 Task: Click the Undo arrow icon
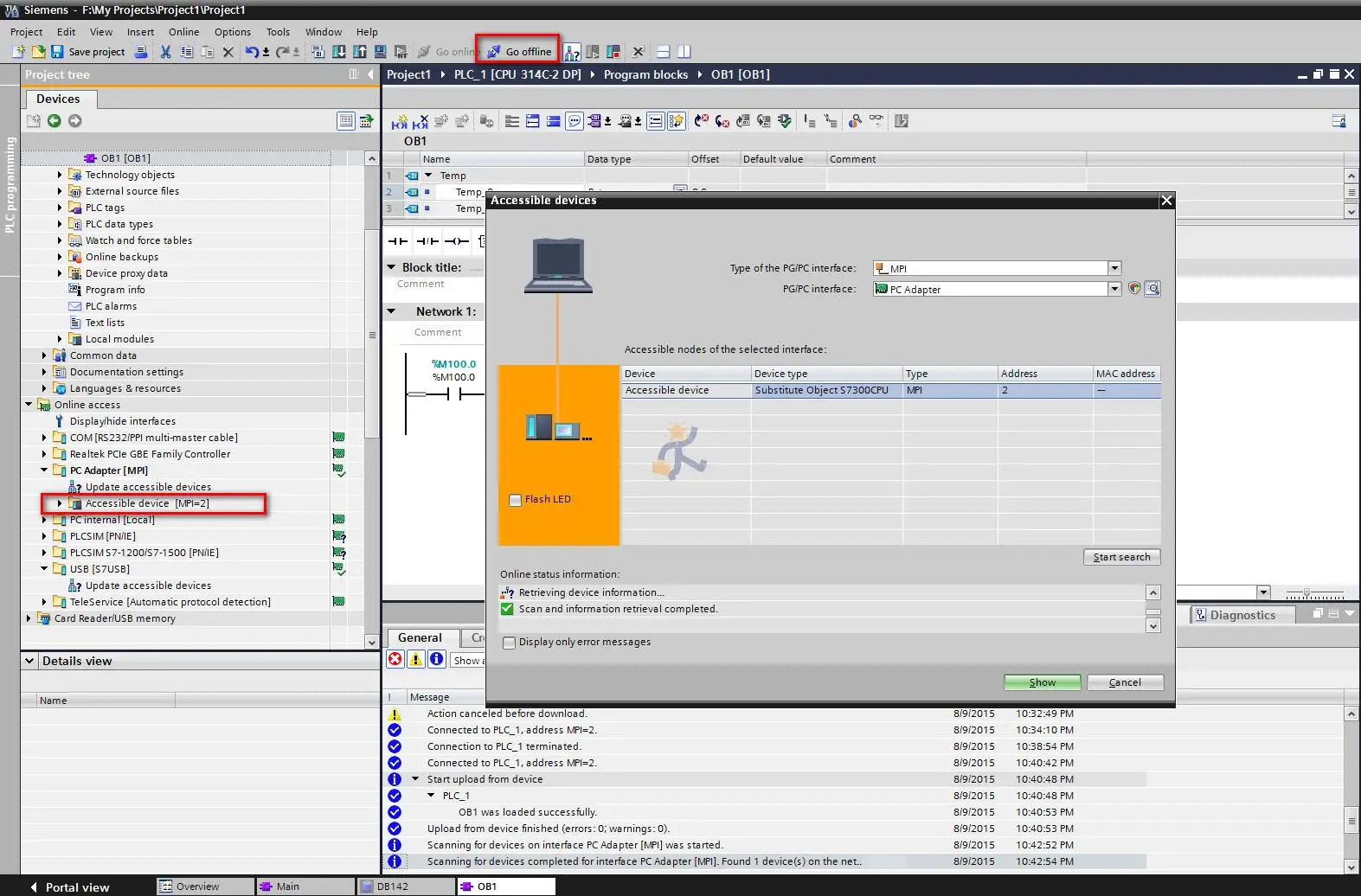pyautogui.click(x=251, y=52)
